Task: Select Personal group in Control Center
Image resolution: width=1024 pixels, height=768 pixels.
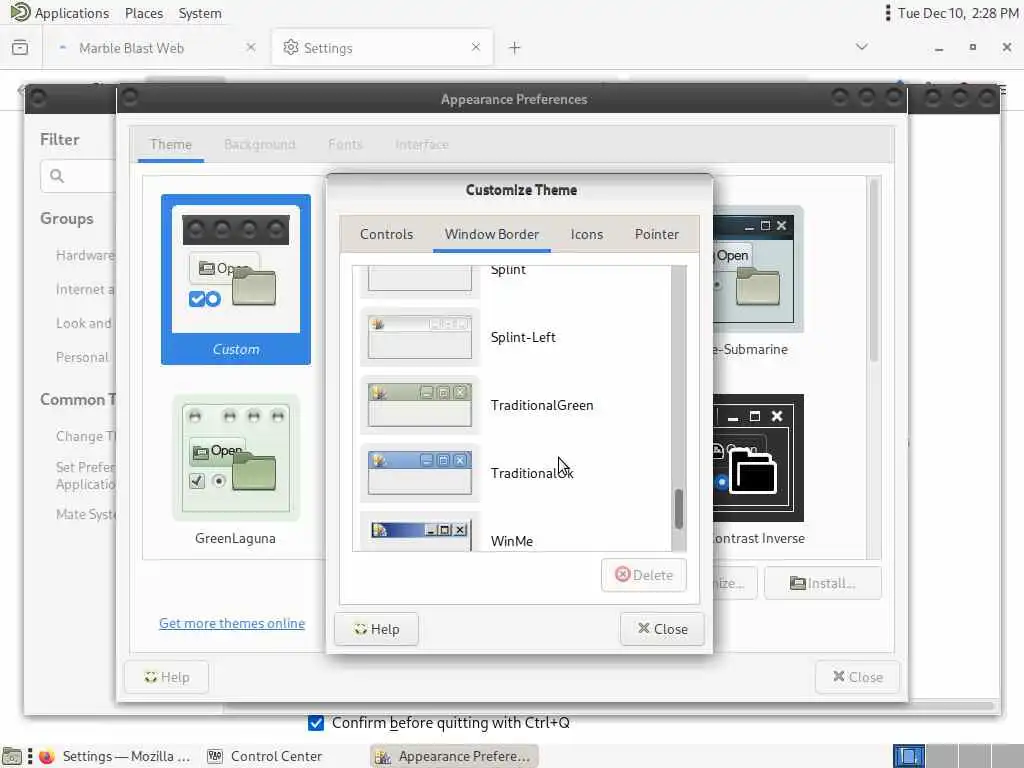Action: pos(82,357)
